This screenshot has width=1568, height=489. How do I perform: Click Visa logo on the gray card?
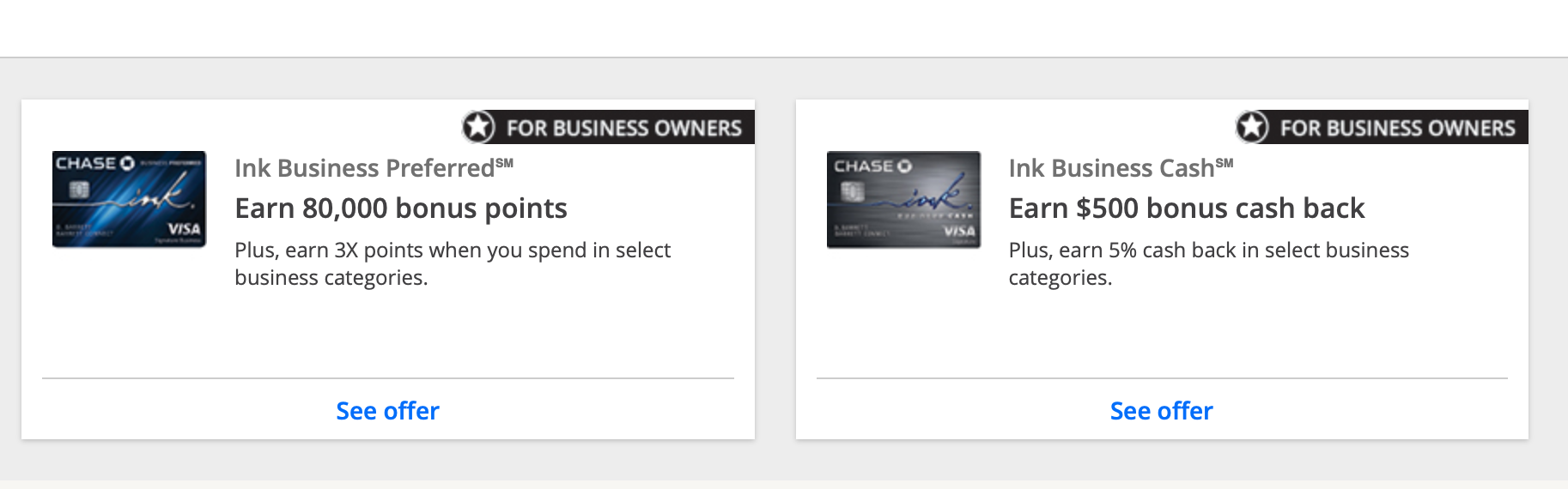click(959, 231)
